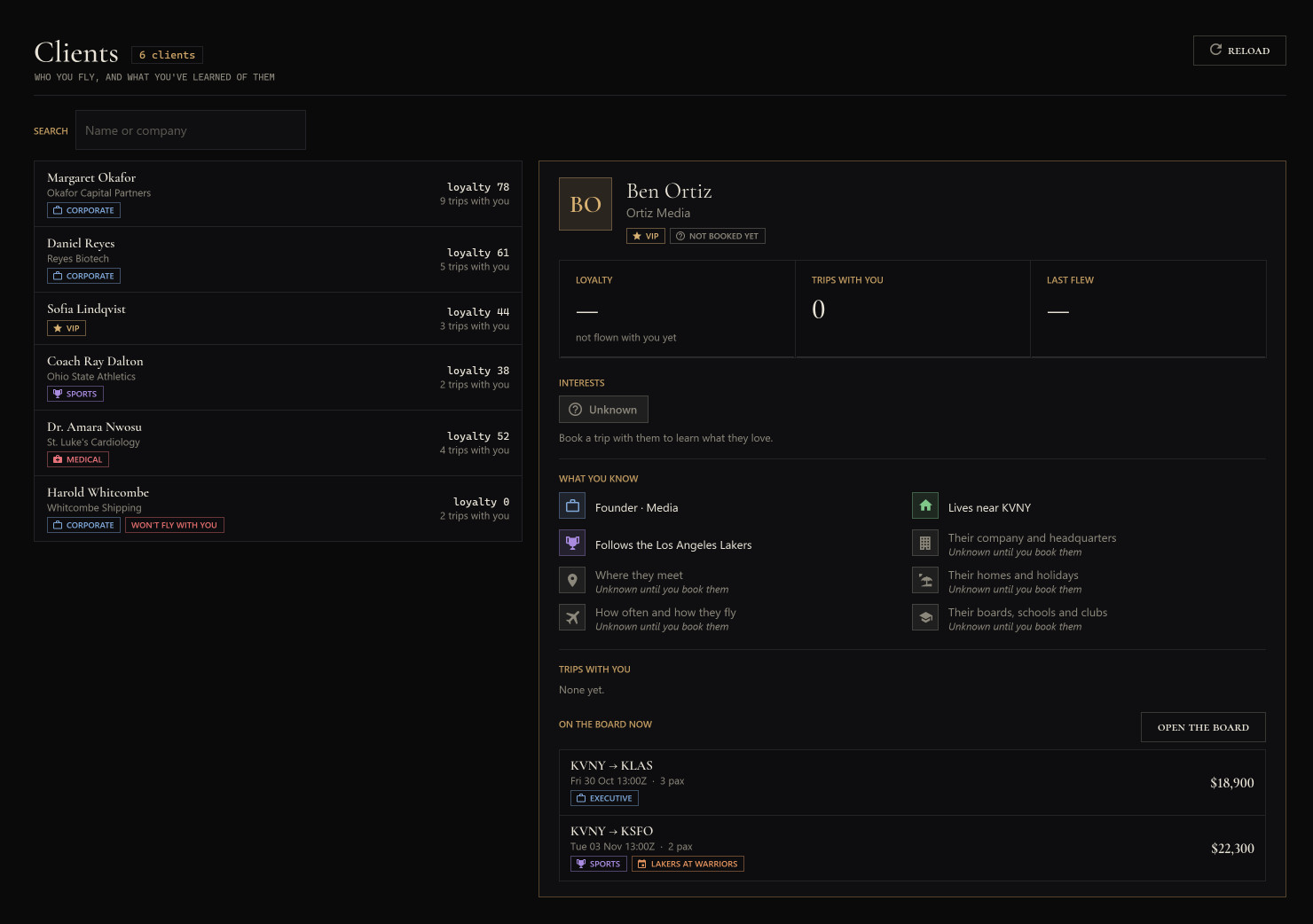Screen dimensions: 1313x924
Task: Focus the Name or company search field
Action: [x=191, y=130]
